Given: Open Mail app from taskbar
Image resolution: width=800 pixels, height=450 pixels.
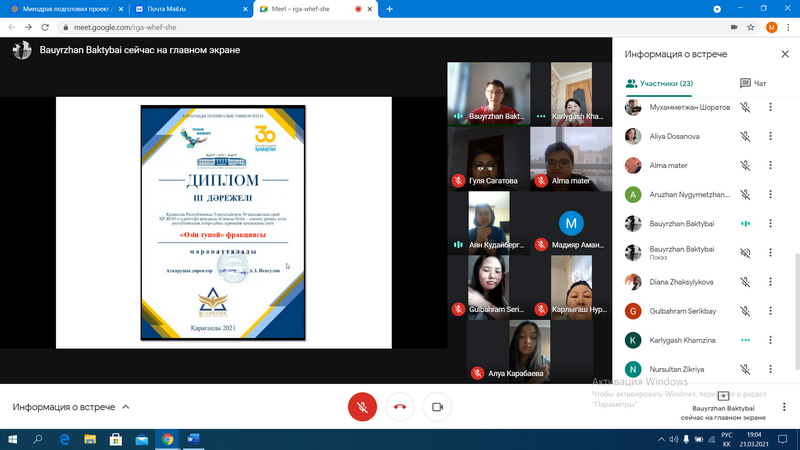Looking at the screenshot, I should click(x=141, y=439).
